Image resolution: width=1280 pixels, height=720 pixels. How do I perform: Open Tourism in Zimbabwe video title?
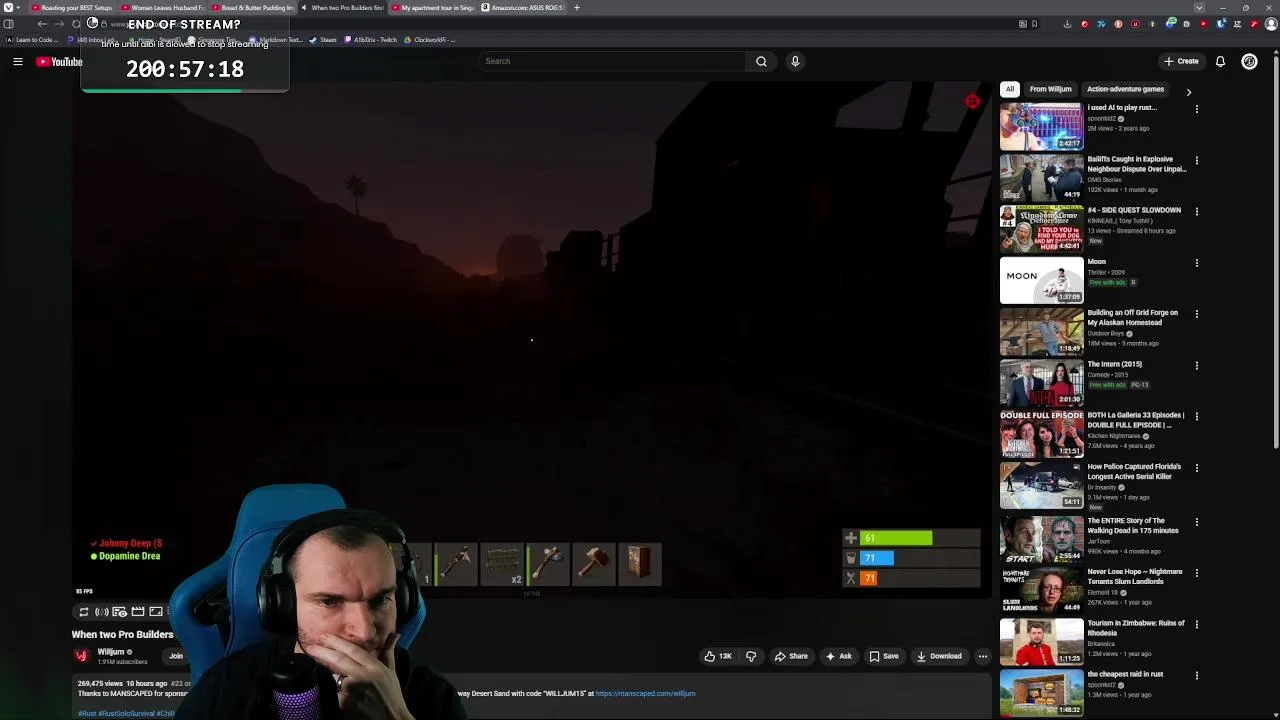click(1136, 628)
